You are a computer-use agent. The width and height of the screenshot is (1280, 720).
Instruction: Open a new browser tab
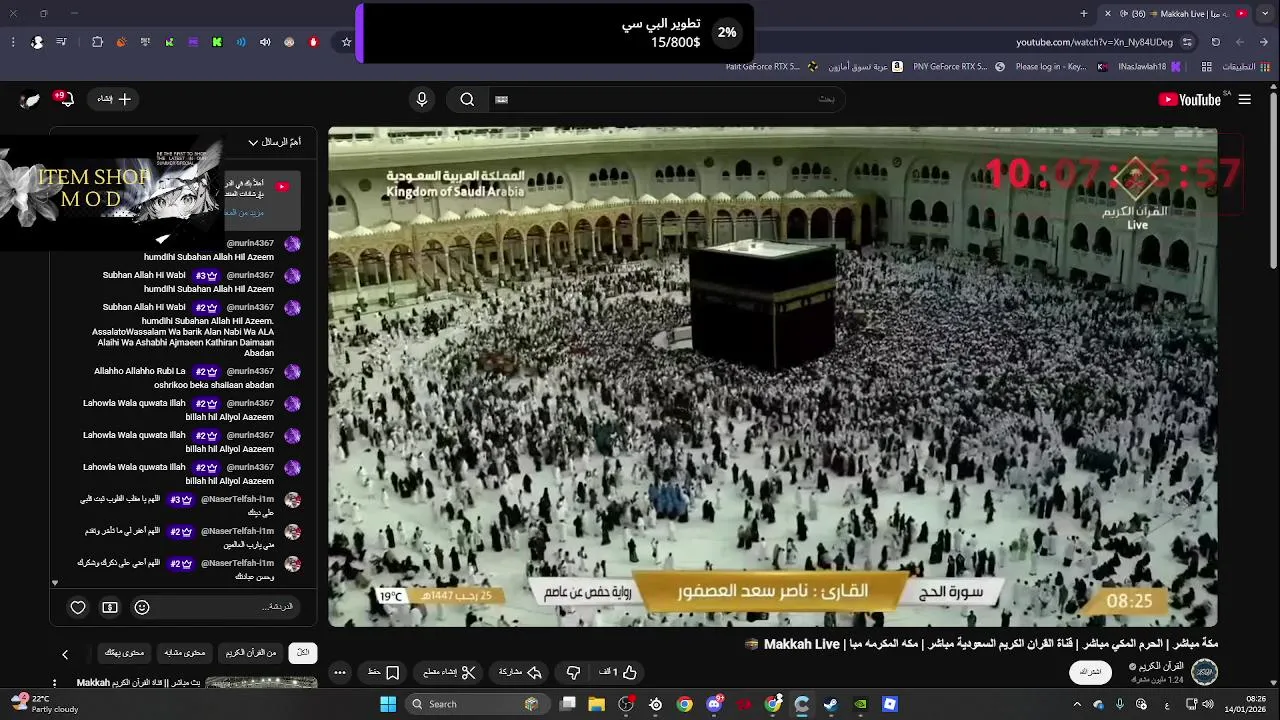(1084, 13)
